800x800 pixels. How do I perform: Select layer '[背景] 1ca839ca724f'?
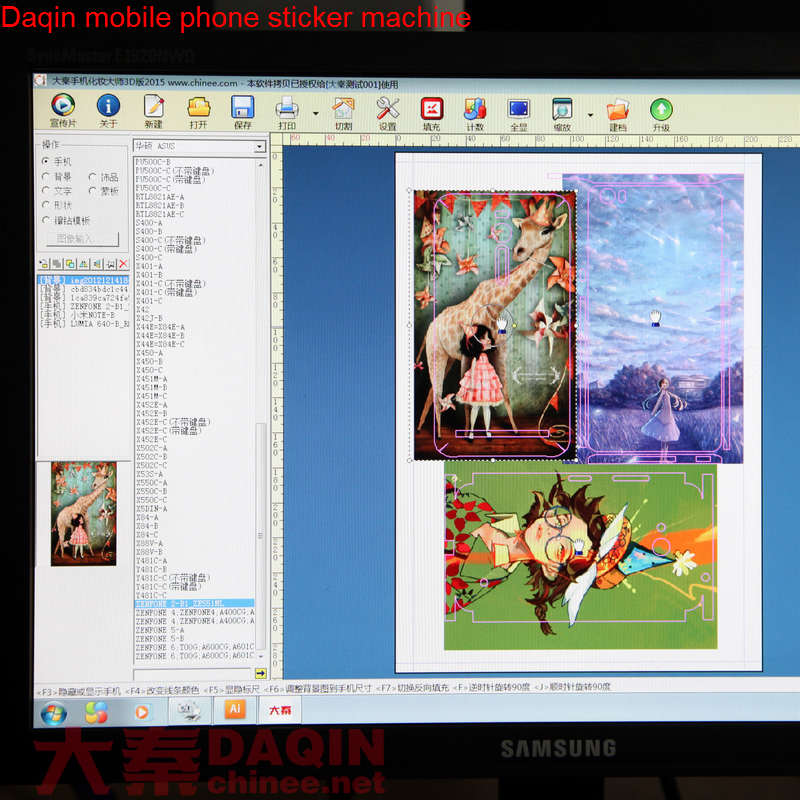coord(84,297)
